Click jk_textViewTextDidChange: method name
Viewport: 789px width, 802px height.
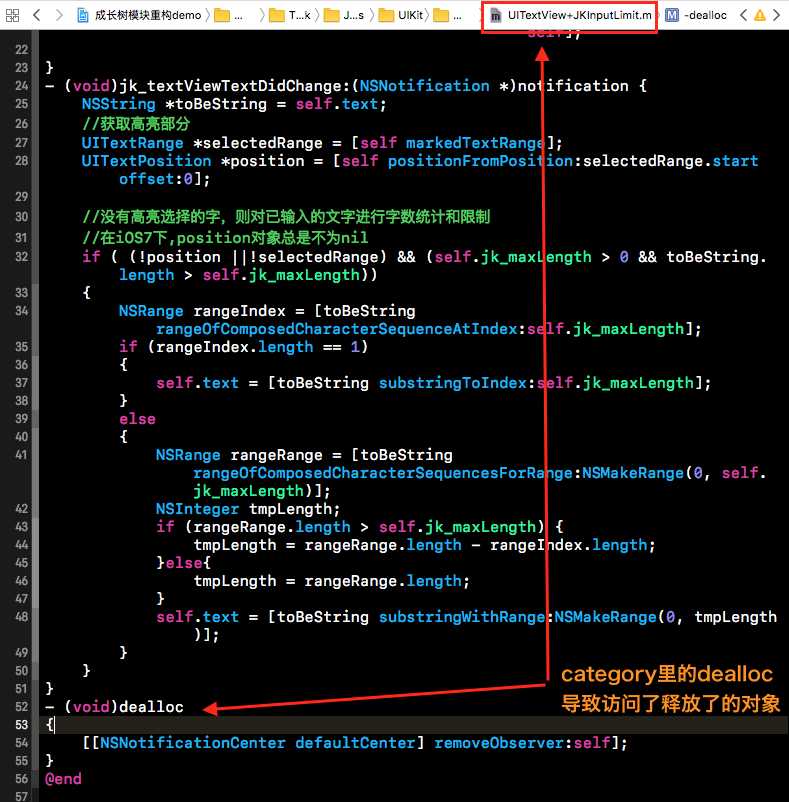[235, 85]
